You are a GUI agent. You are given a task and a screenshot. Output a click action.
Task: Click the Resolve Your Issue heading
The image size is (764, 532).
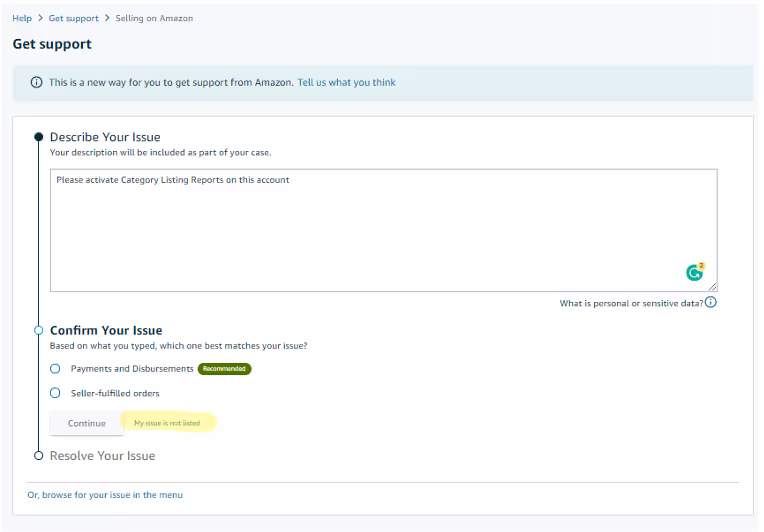tap(102, 456)
